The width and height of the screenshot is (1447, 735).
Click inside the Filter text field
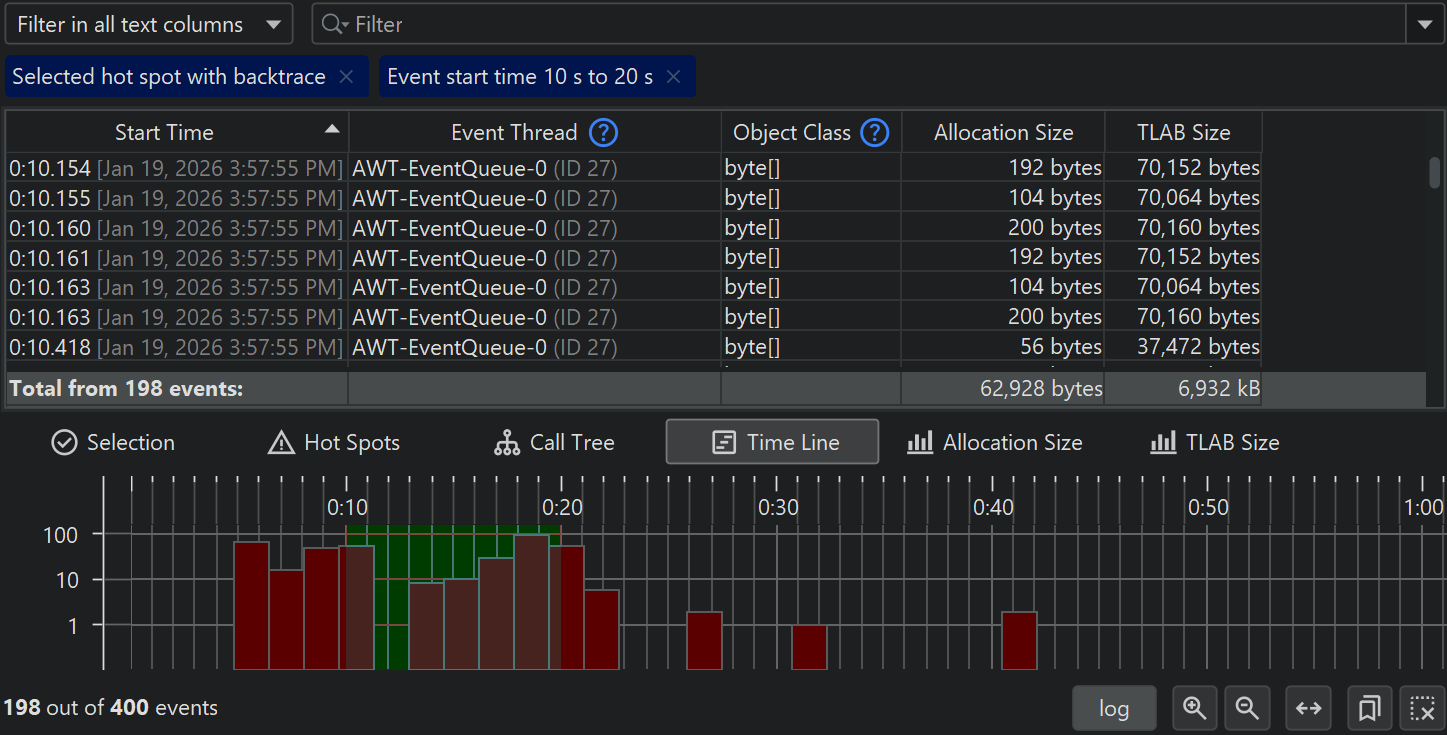pos(860,25)
